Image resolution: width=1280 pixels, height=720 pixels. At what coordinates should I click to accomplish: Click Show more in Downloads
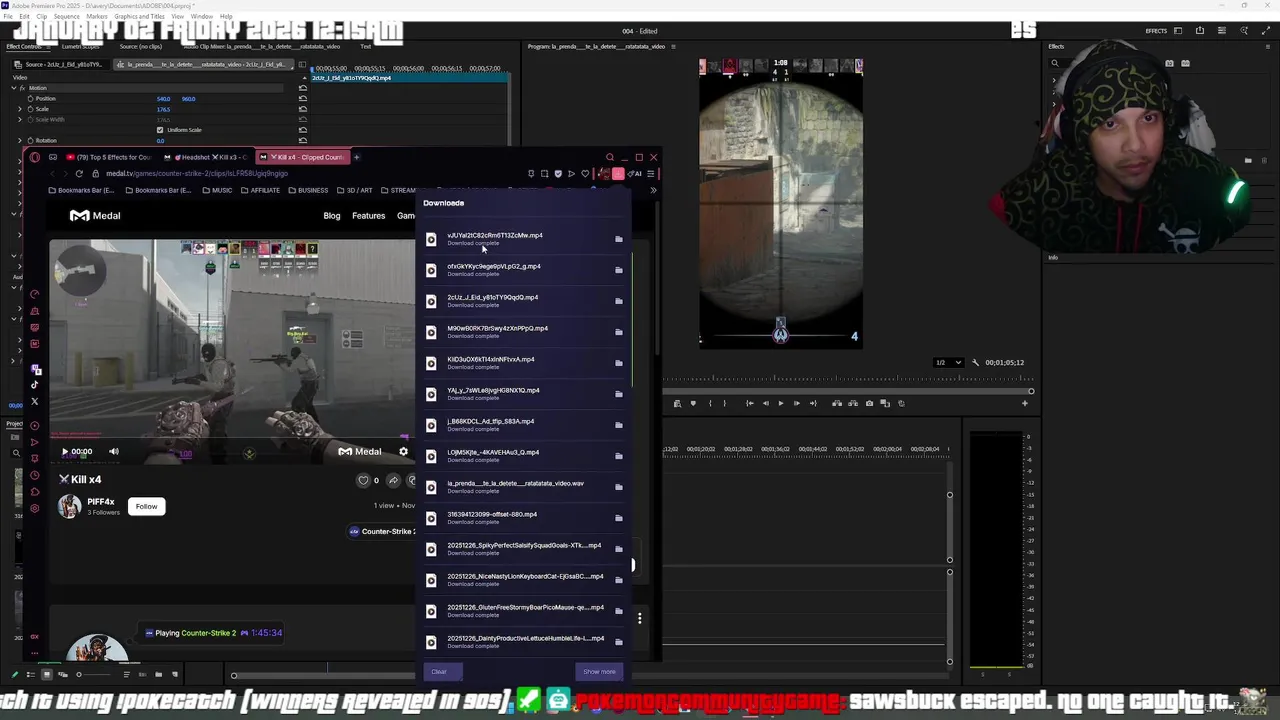coord(599,672)
